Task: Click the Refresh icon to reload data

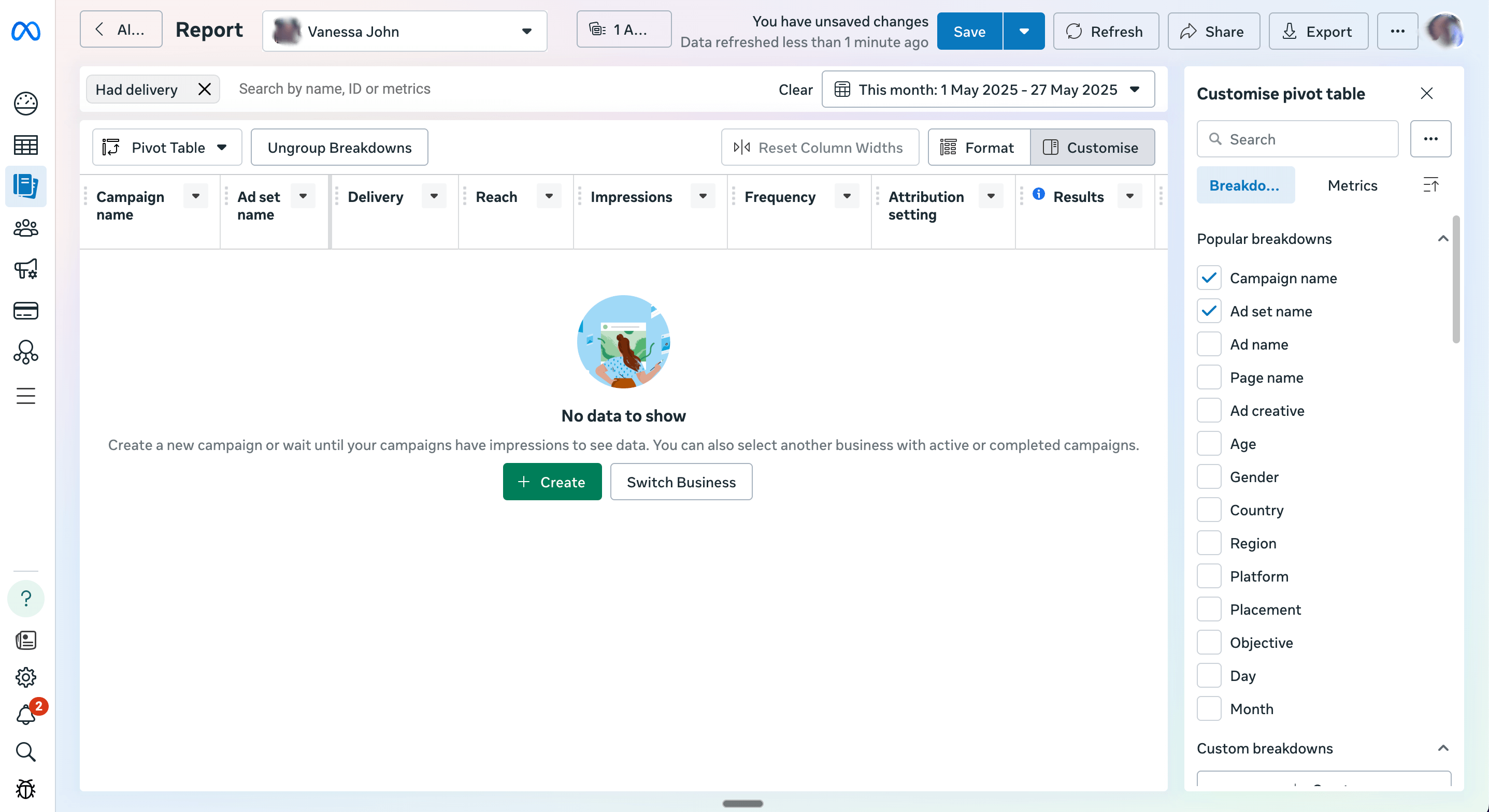Action: click(x=1075, y=31)
